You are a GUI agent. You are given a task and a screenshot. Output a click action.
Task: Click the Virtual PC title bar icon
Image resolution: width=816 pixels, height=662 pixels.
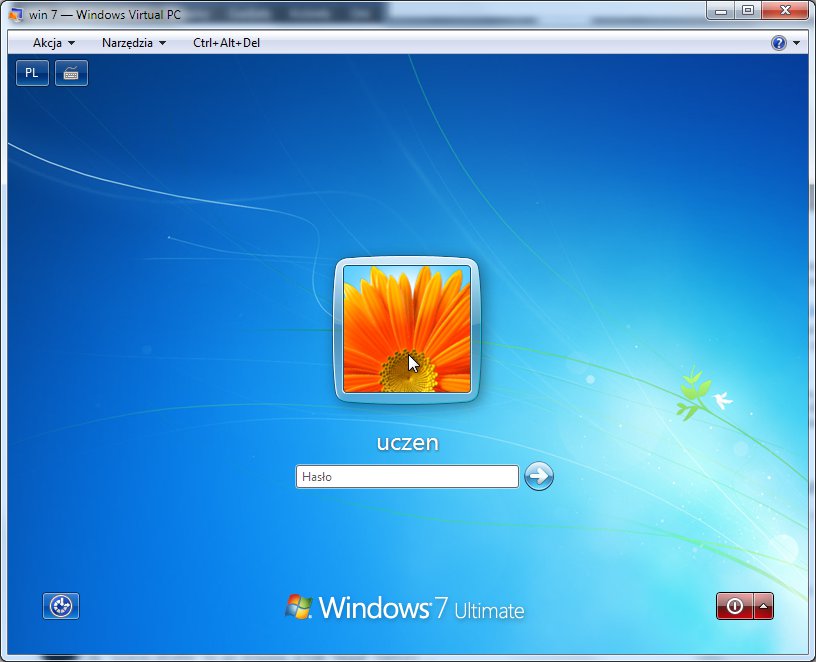point(16,15)
